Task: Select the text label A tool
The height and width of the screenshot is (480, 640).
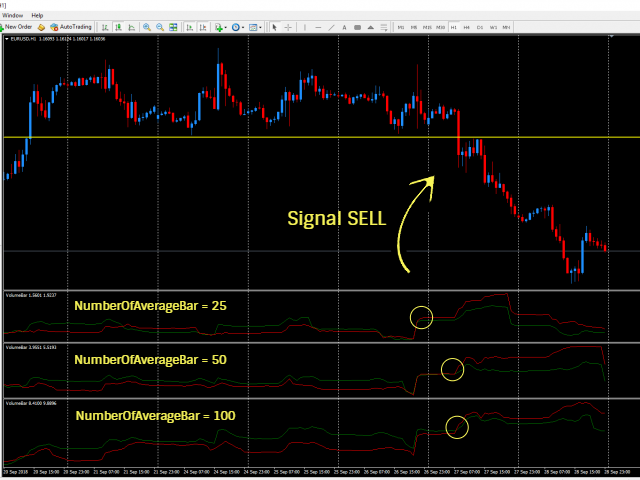Action: [x=344, y=27]
